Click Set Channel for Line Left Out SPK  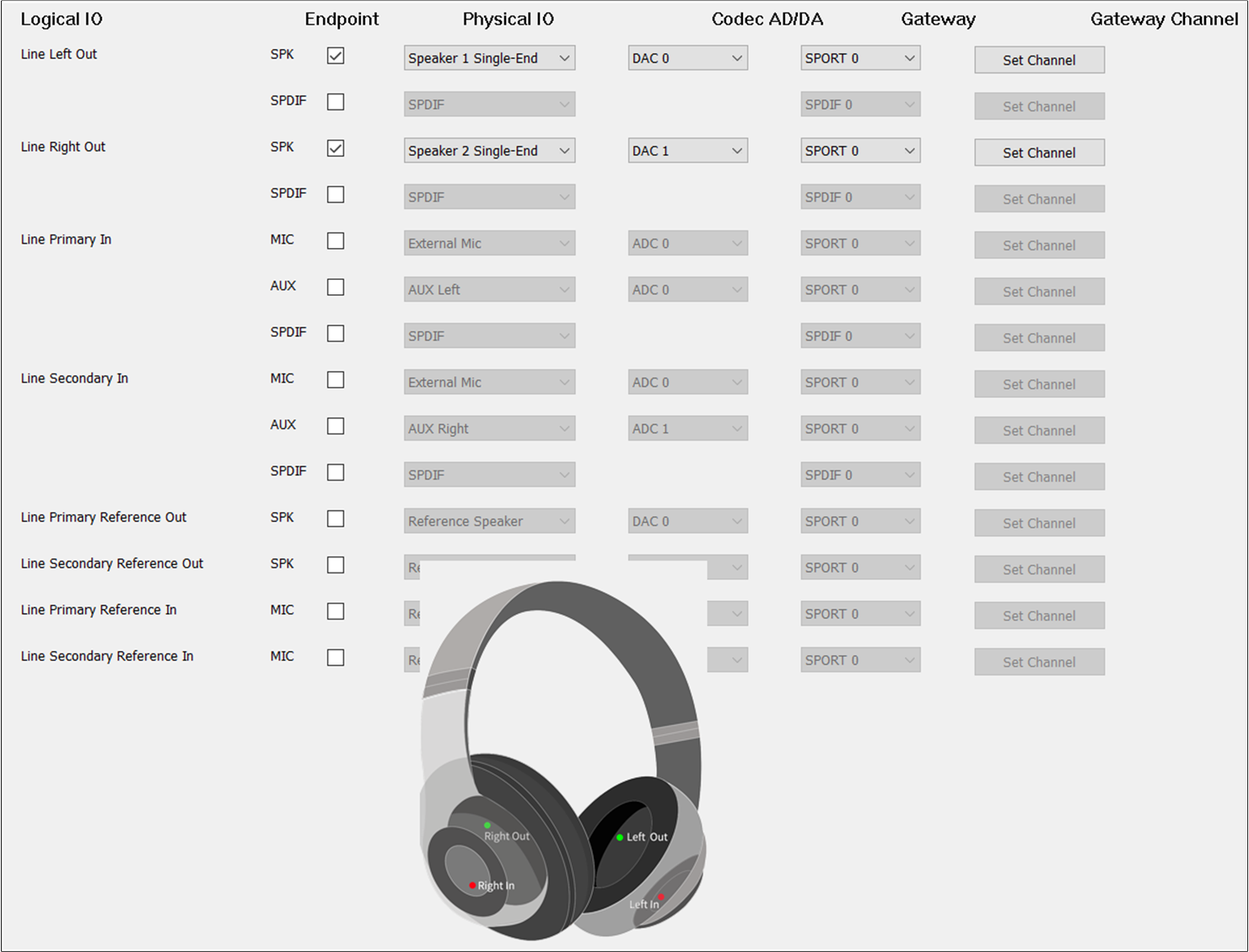(x=1039, y=60)
